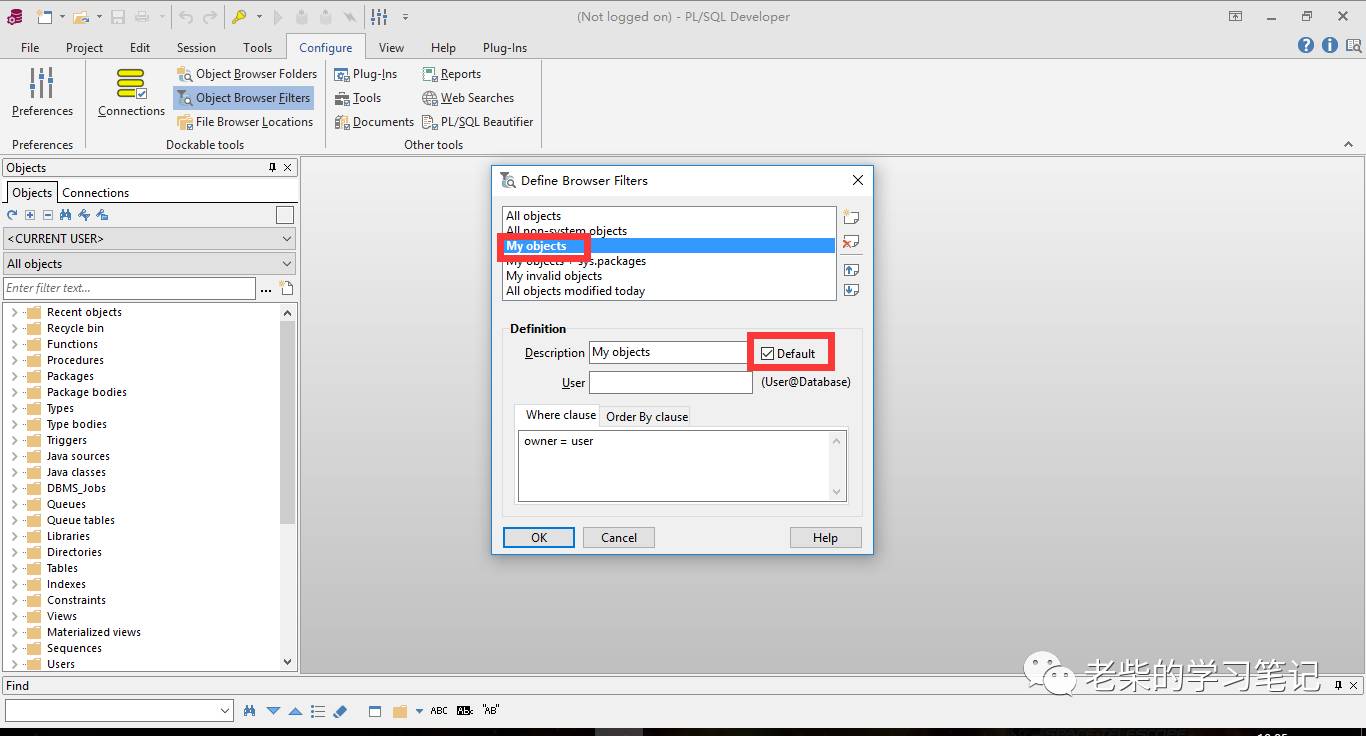
Task: Click the Description field containing "My objects"
Action: pyautogui.click(x=670, y=353)
